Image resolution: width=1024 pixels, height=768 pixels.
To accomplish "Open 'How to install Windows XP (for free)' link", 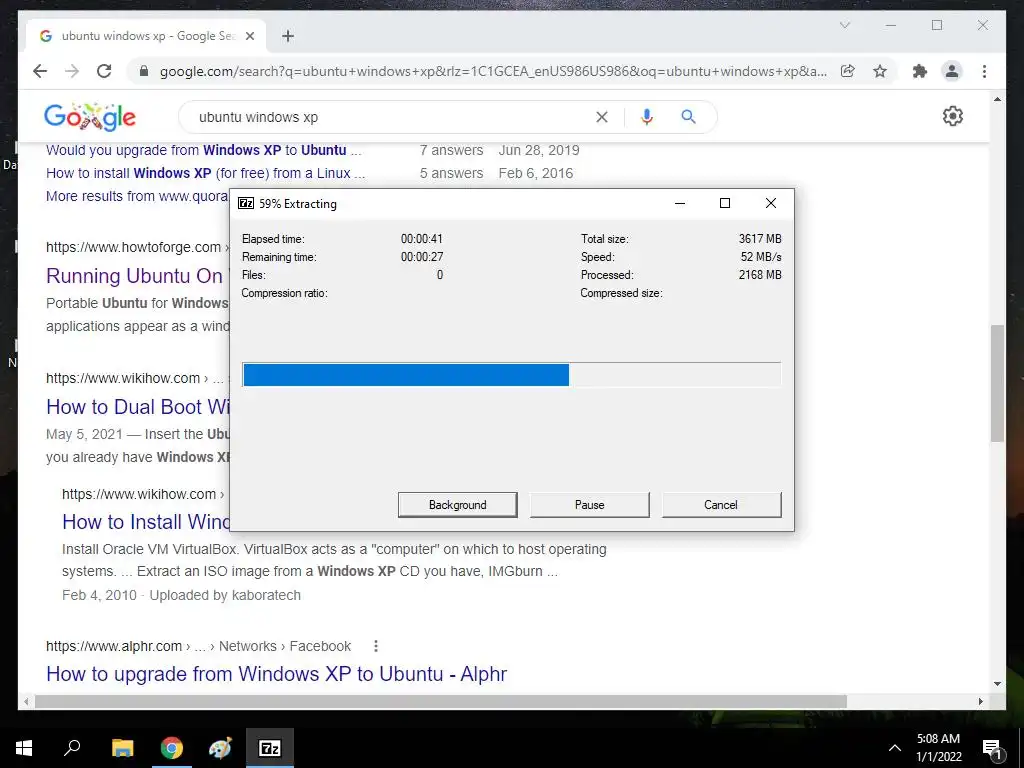I will pyautogui.click(x=206, y=173).
